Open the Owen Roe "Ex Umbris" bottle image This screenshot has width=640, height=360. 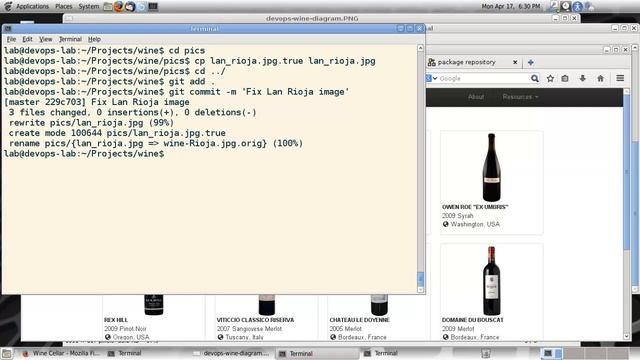491,167
